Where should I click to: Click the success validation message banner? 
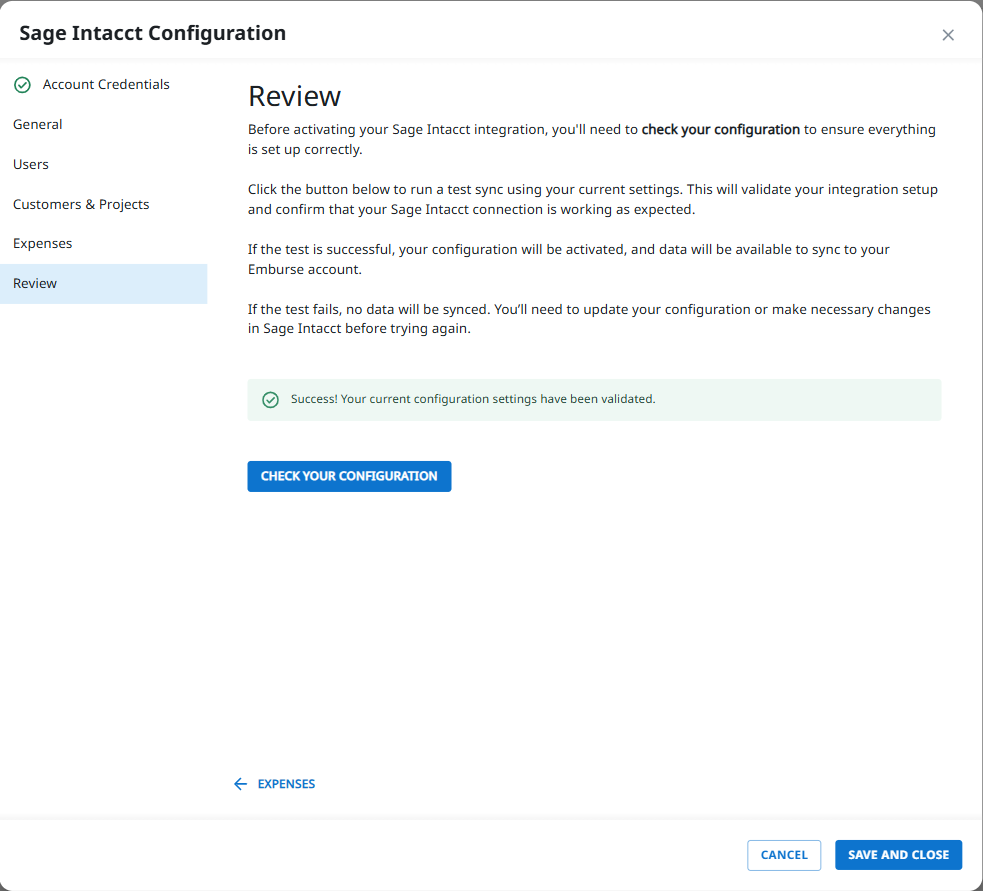pos(594,399)
